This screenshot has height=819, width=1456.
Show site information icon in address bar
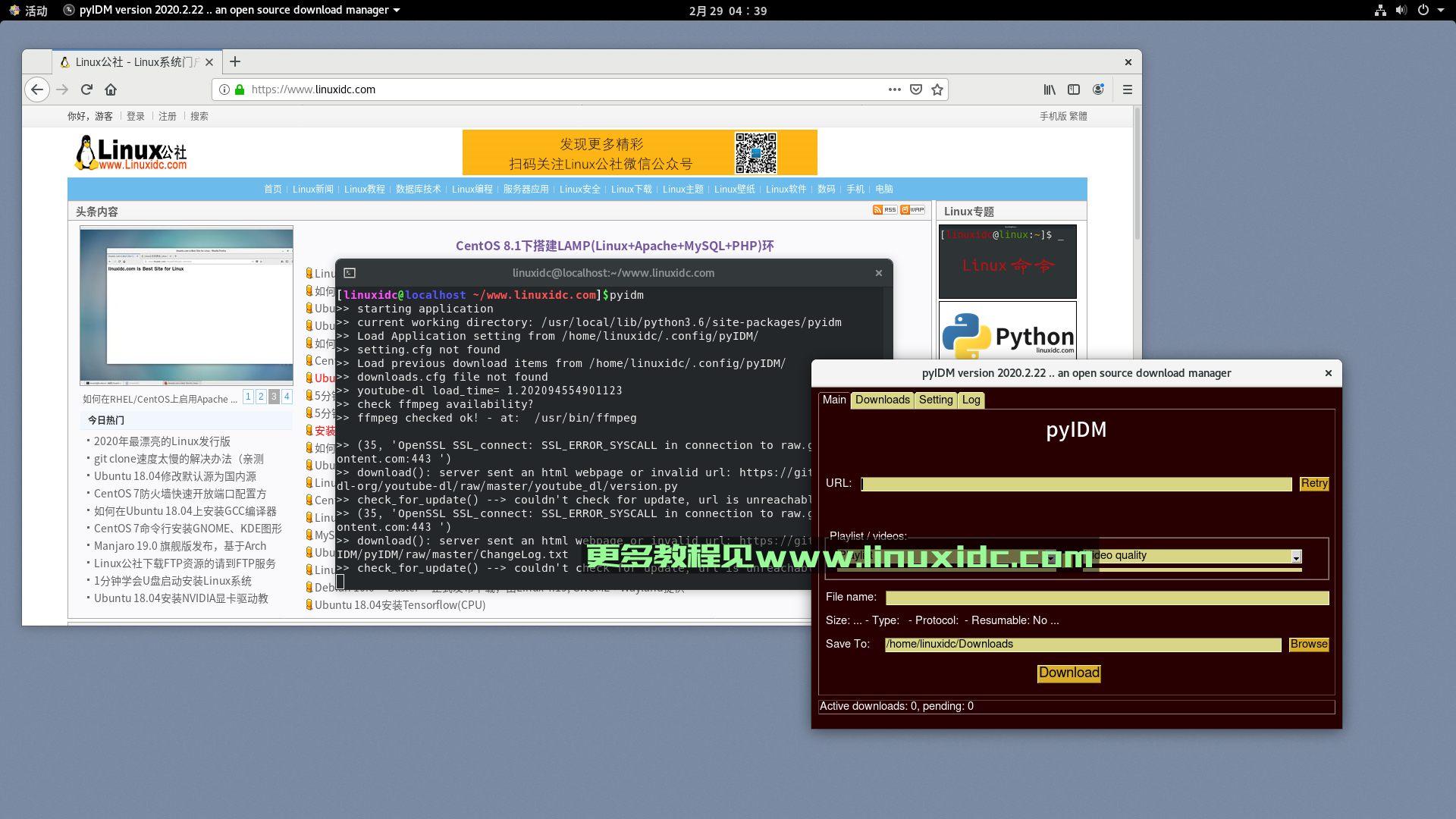pos(224,89)
